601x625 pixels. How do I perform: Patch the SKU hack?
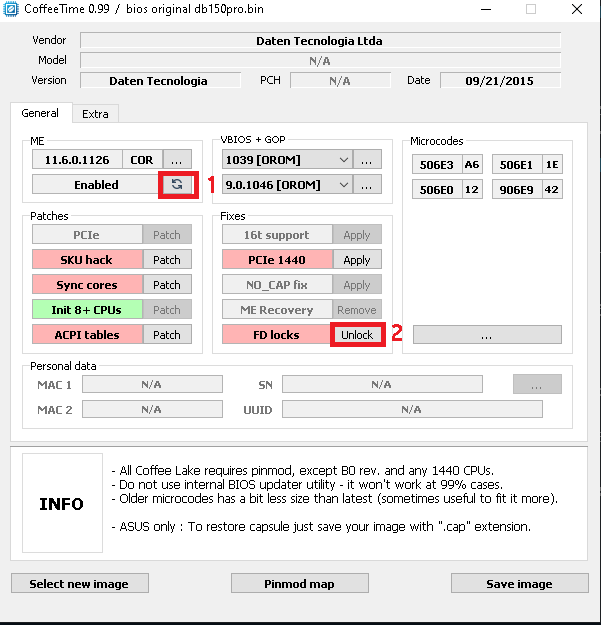click(x=166, y=260)
